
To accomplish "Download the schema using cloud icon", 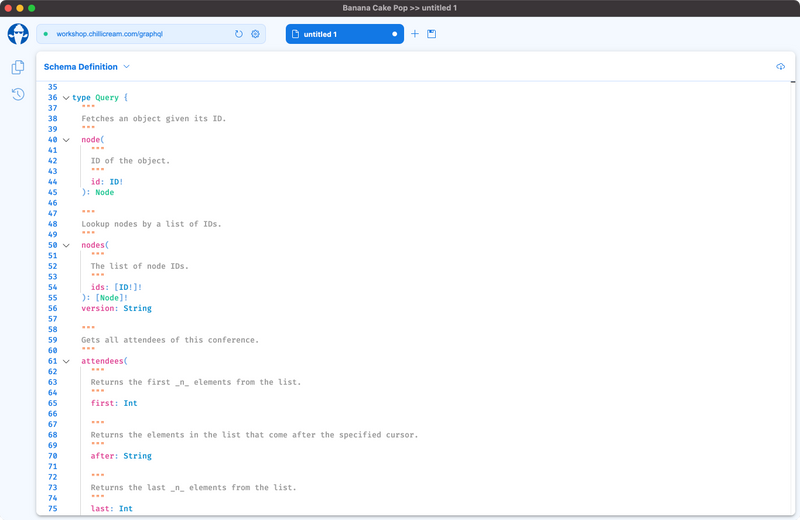I will click(x=780, y=67).
